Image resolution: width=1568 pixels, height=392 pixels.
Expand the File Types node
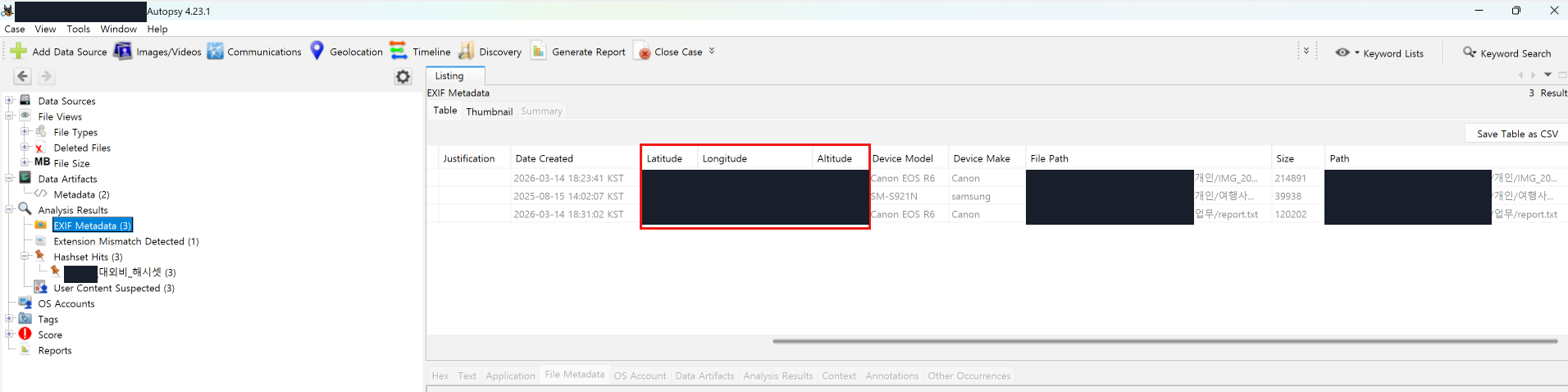[x=25, y=132]
